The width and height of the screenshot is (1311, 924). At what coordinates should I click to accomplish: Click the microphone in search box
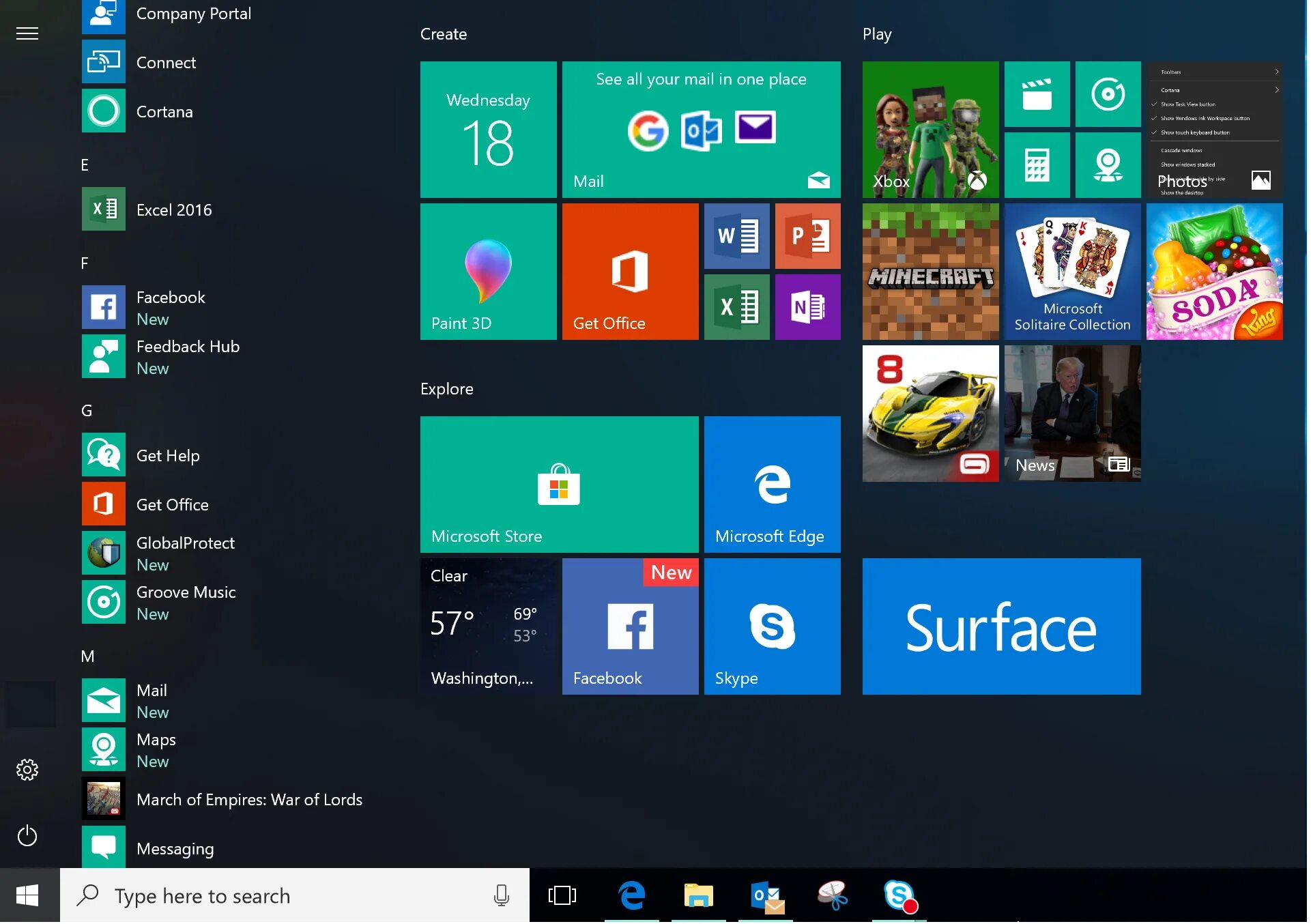[x=502, y=895]
